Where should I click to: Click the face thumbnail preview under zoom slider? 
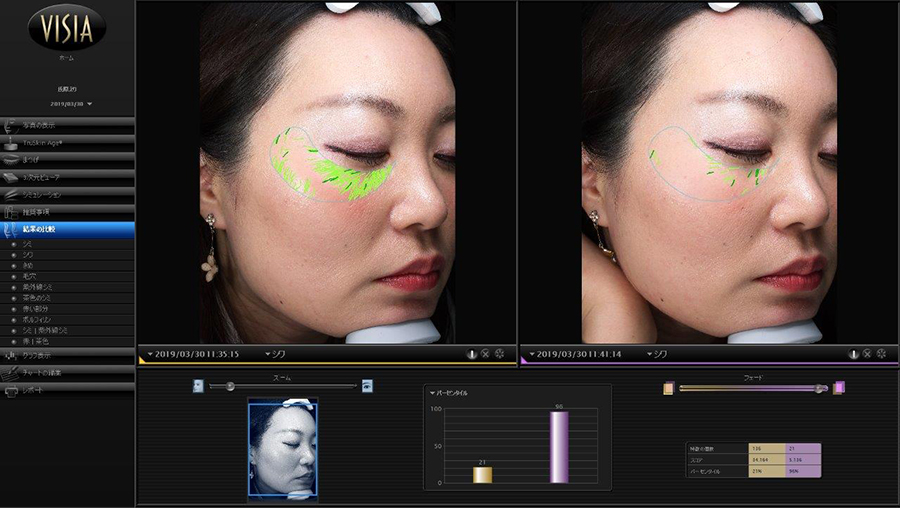[x=282, y=448]
